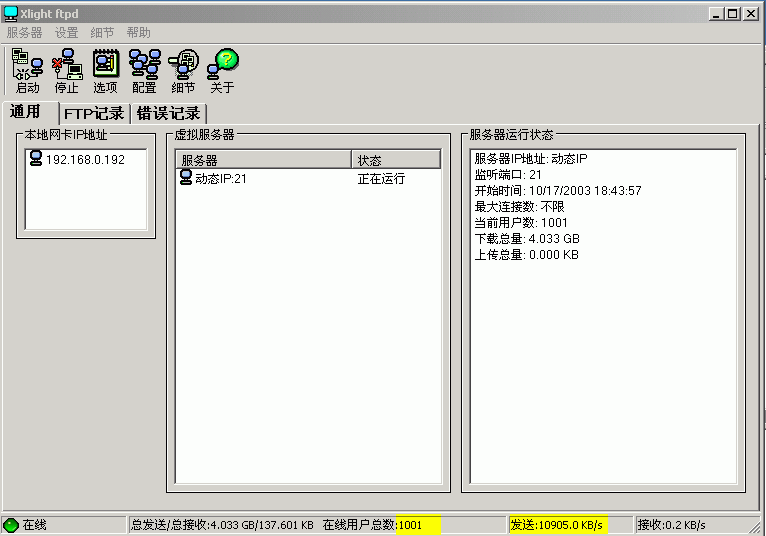Click 总发送/总接收 status bar entry

[222, 525]
